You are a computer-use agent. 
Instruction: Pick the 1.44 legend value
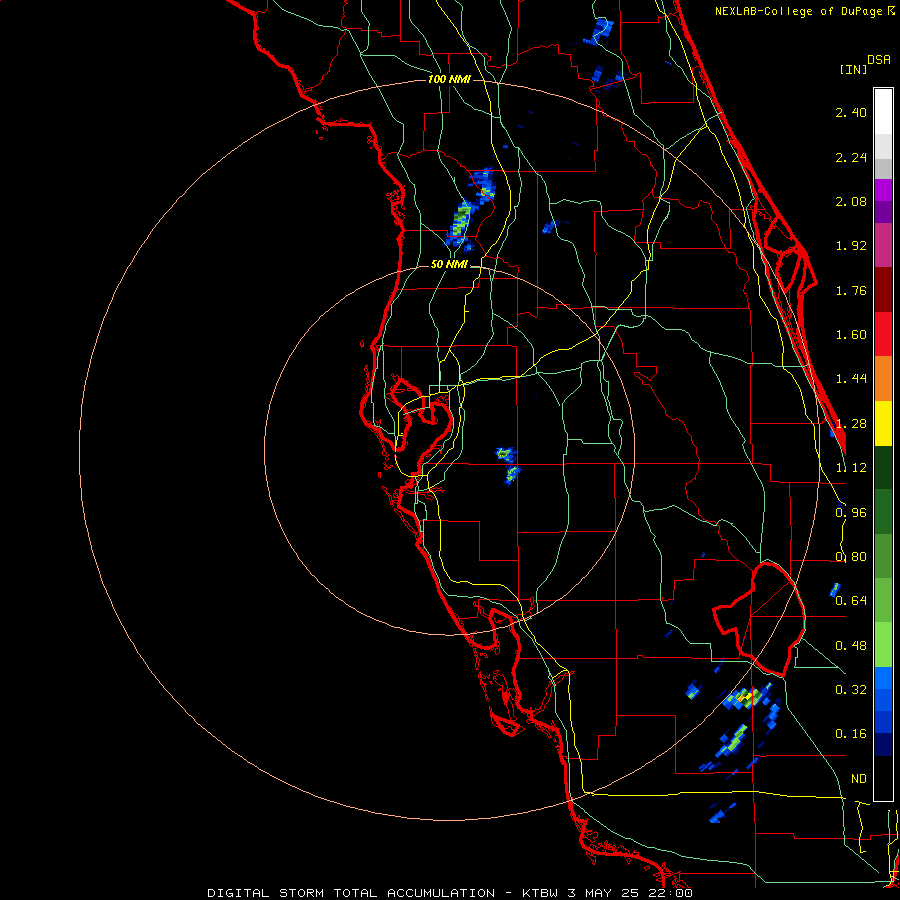tap(851, 379)
